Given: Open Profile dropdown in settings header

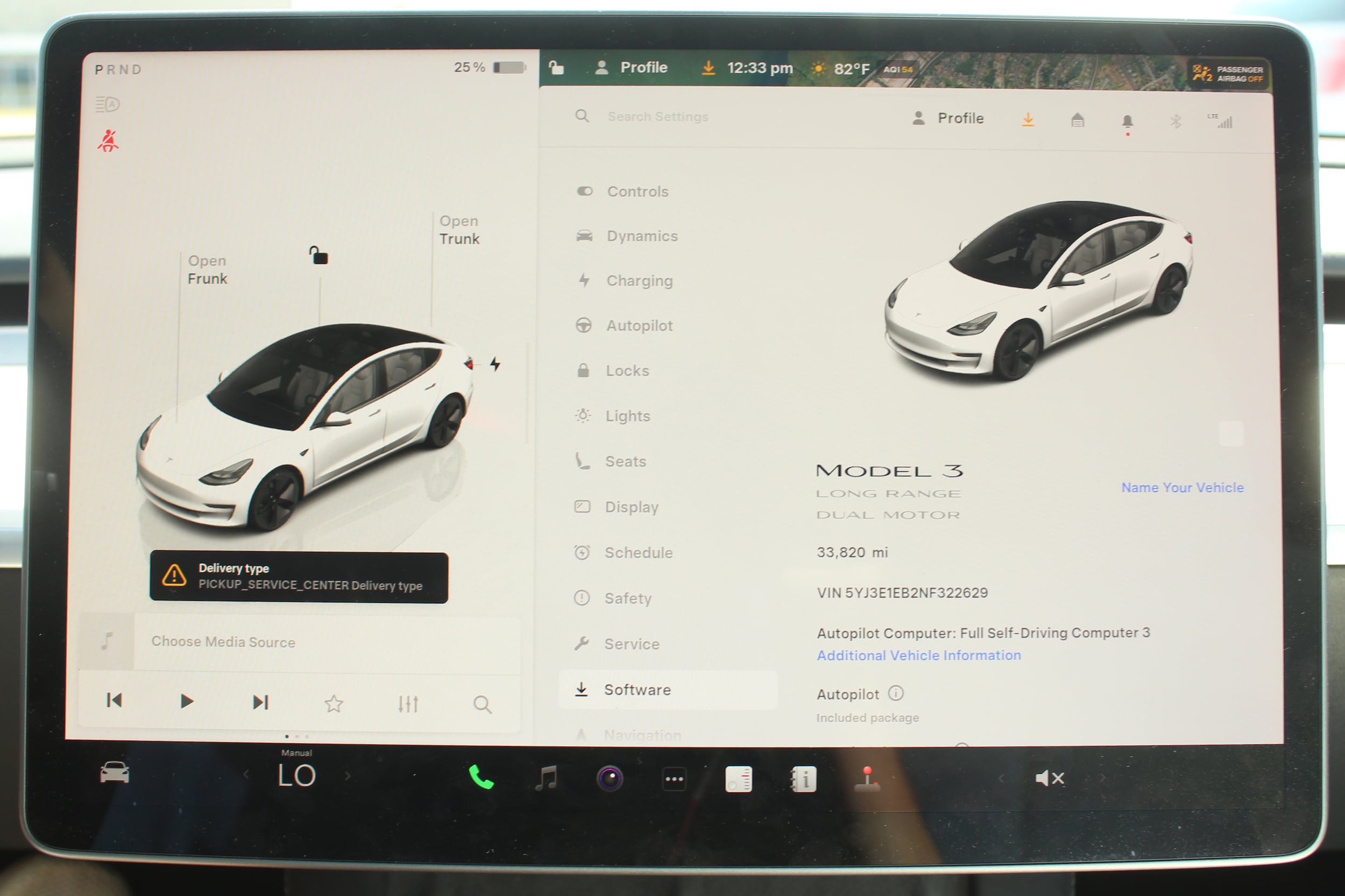Looking at the screenshot, I should 948,118.
